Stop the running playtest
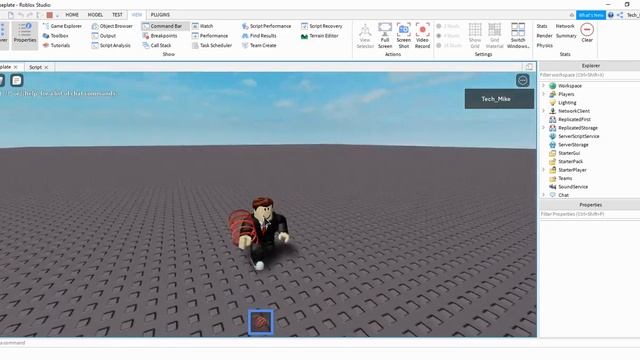The image size is (640, 360). point(49,15)
